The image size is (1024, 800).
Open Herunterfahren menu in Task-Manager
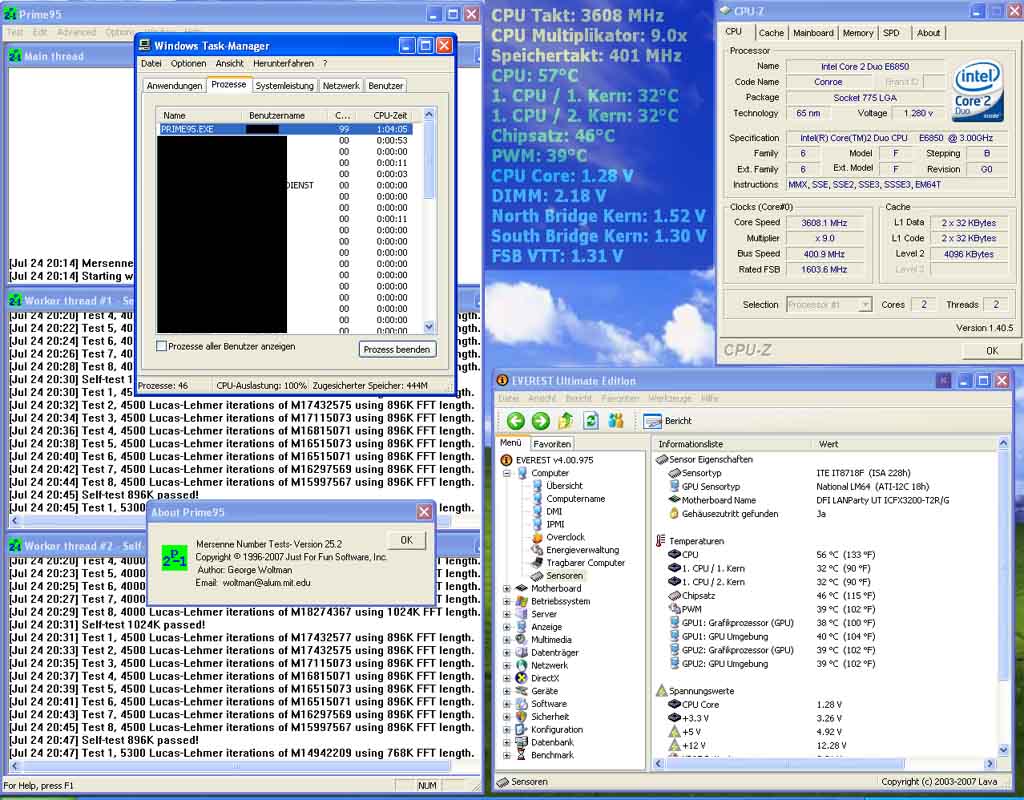pyautogui.click(x=283, y=64)
